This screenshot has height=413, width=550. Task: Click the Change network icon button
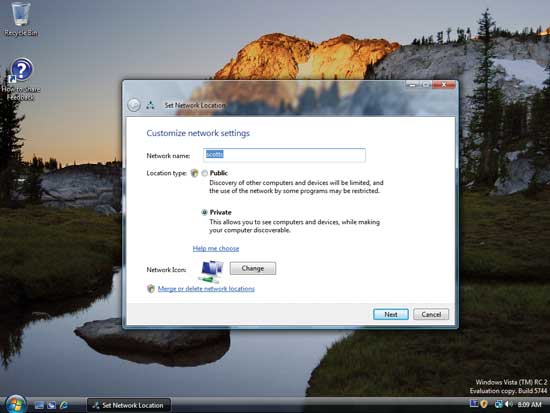[253, 268]
